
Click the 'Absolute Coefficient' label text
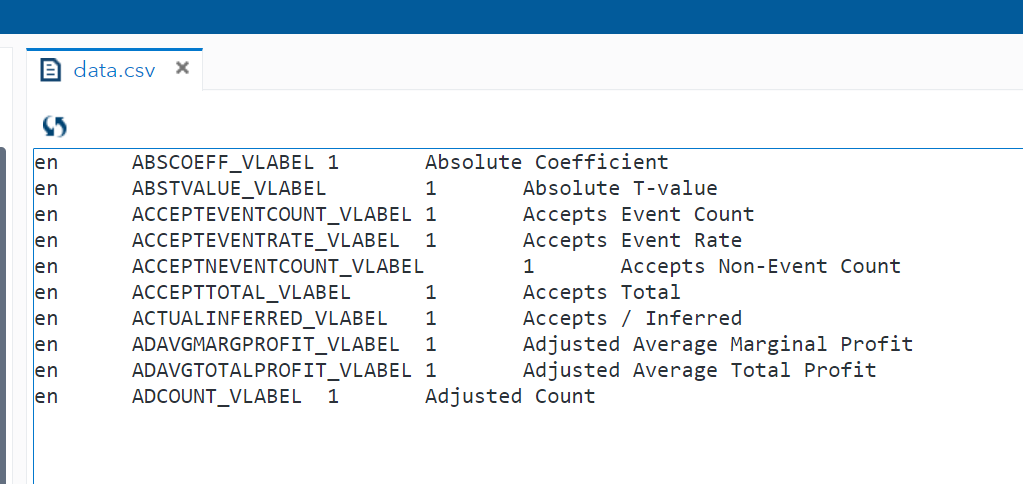pos(546,162)
